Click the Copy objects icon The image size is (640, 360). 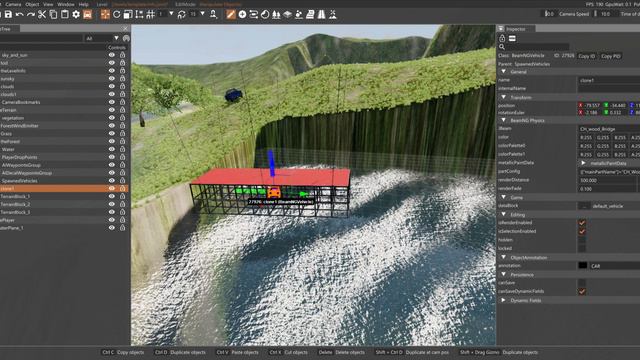pyautogui.click(x=53, y=14)
